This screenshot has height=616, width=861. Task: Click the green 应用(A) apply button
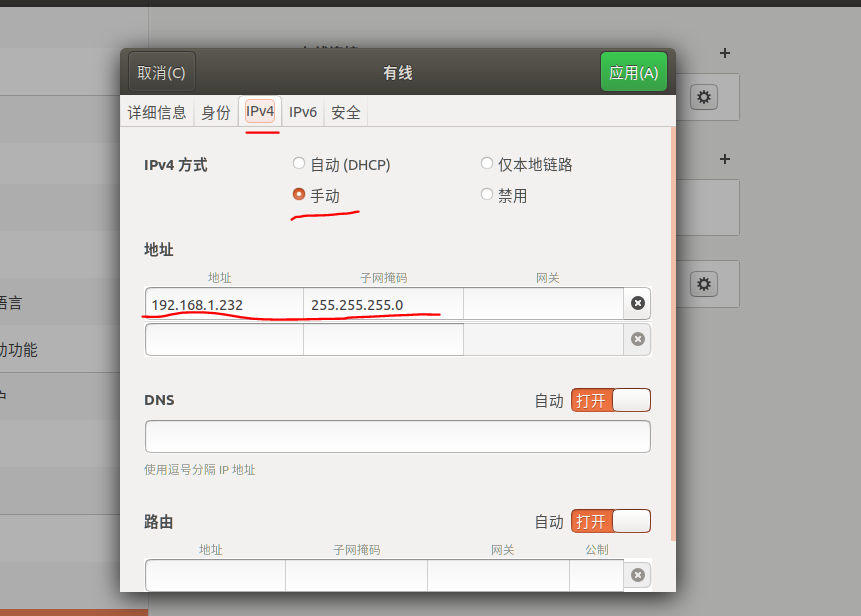point(634,72)
